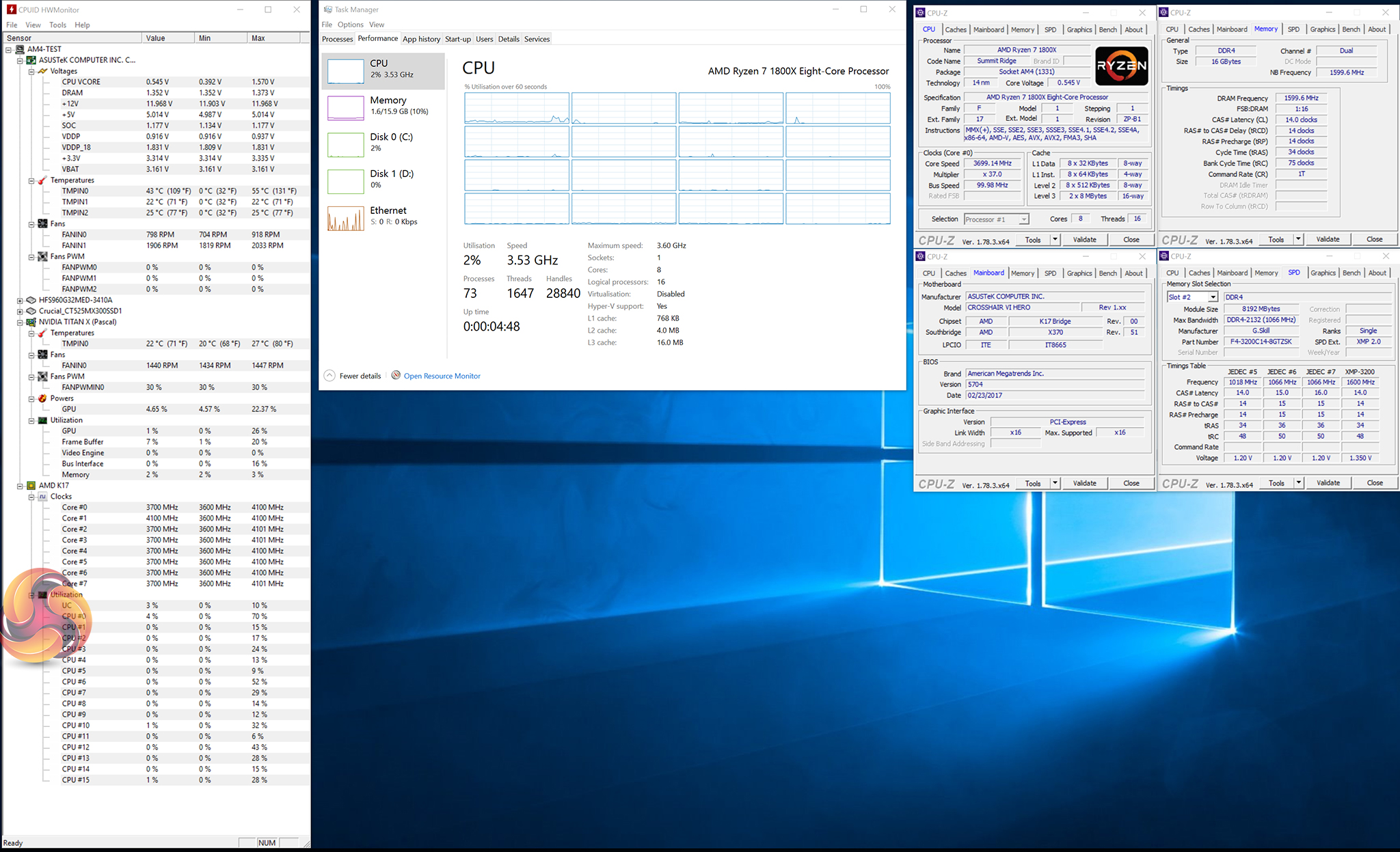
Task: Select the Ethernet graph thumbnail
Action: [x=346, y=218]
